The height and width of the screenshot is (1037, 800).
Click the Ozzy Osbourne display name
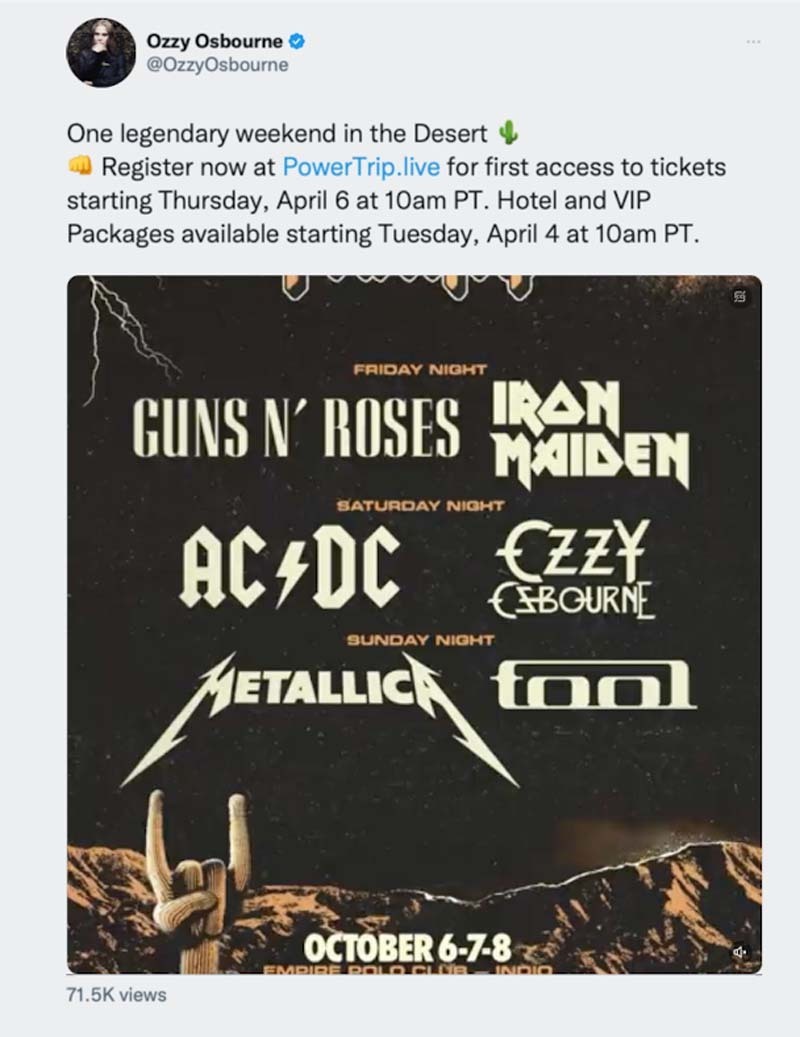[215, 42]
